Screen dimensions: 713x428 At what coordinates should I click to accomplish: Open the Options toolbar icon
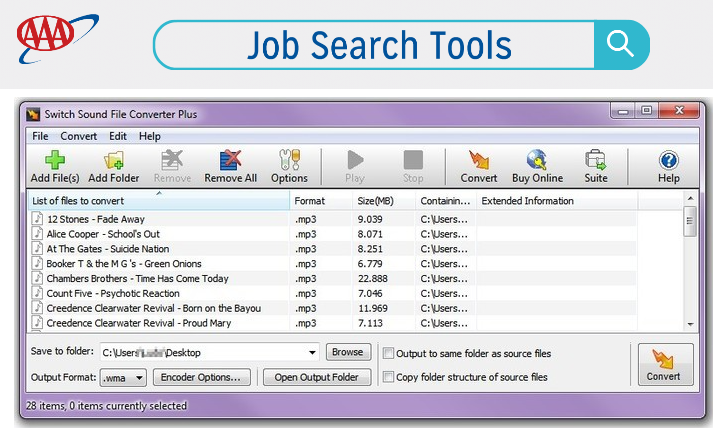[x=289, y=160]
